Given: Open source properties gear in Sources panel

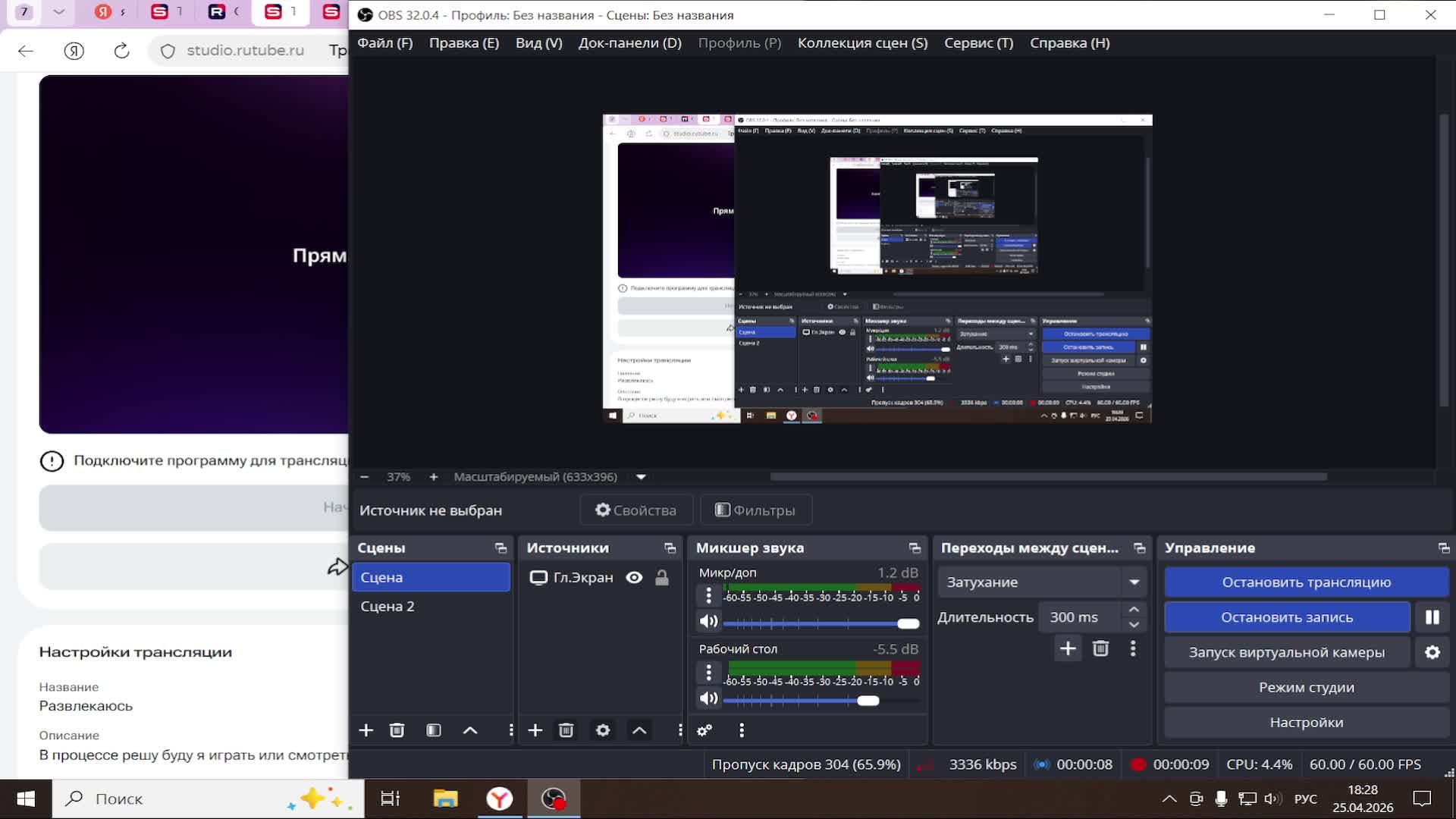Looking at the screenshot, I should [x=603, y=730].
